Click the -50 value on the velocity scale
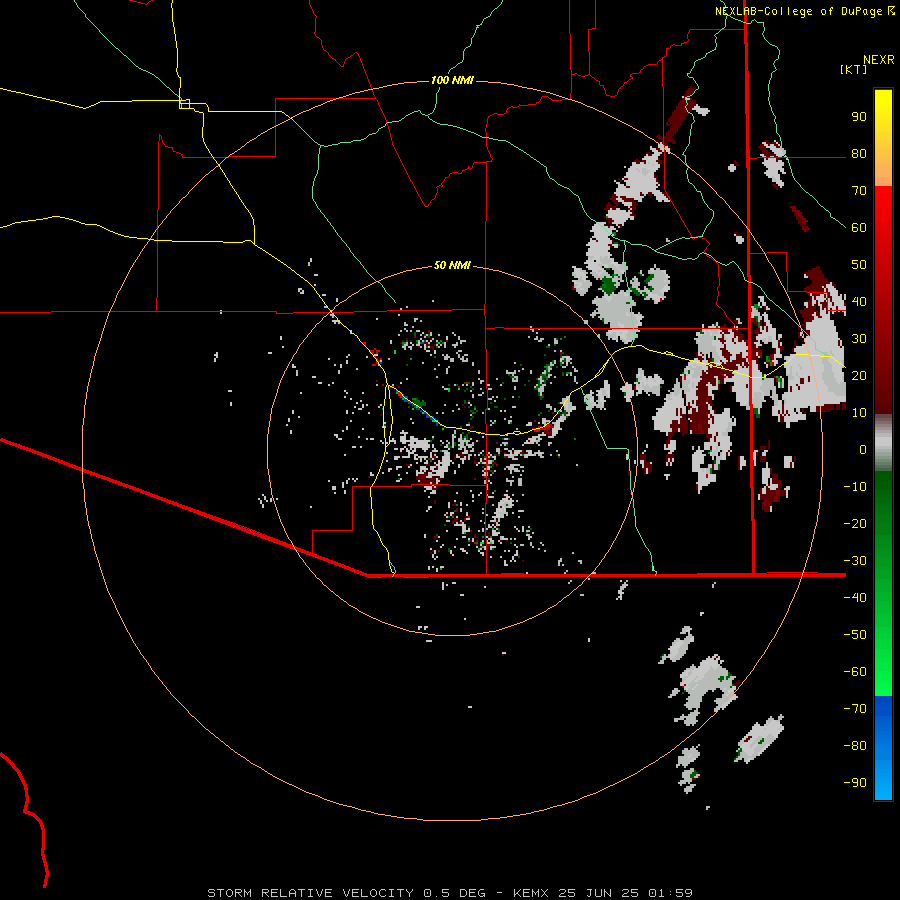The width and height of the screenshot is (900, 900). [855, 635]
